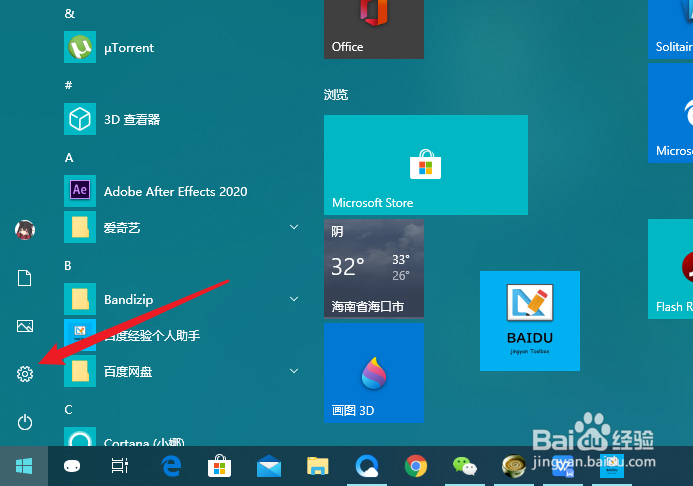Open the blue Q cloud browser on taskbar
Viewport: 693px width, 486px height.
[367, 466]
